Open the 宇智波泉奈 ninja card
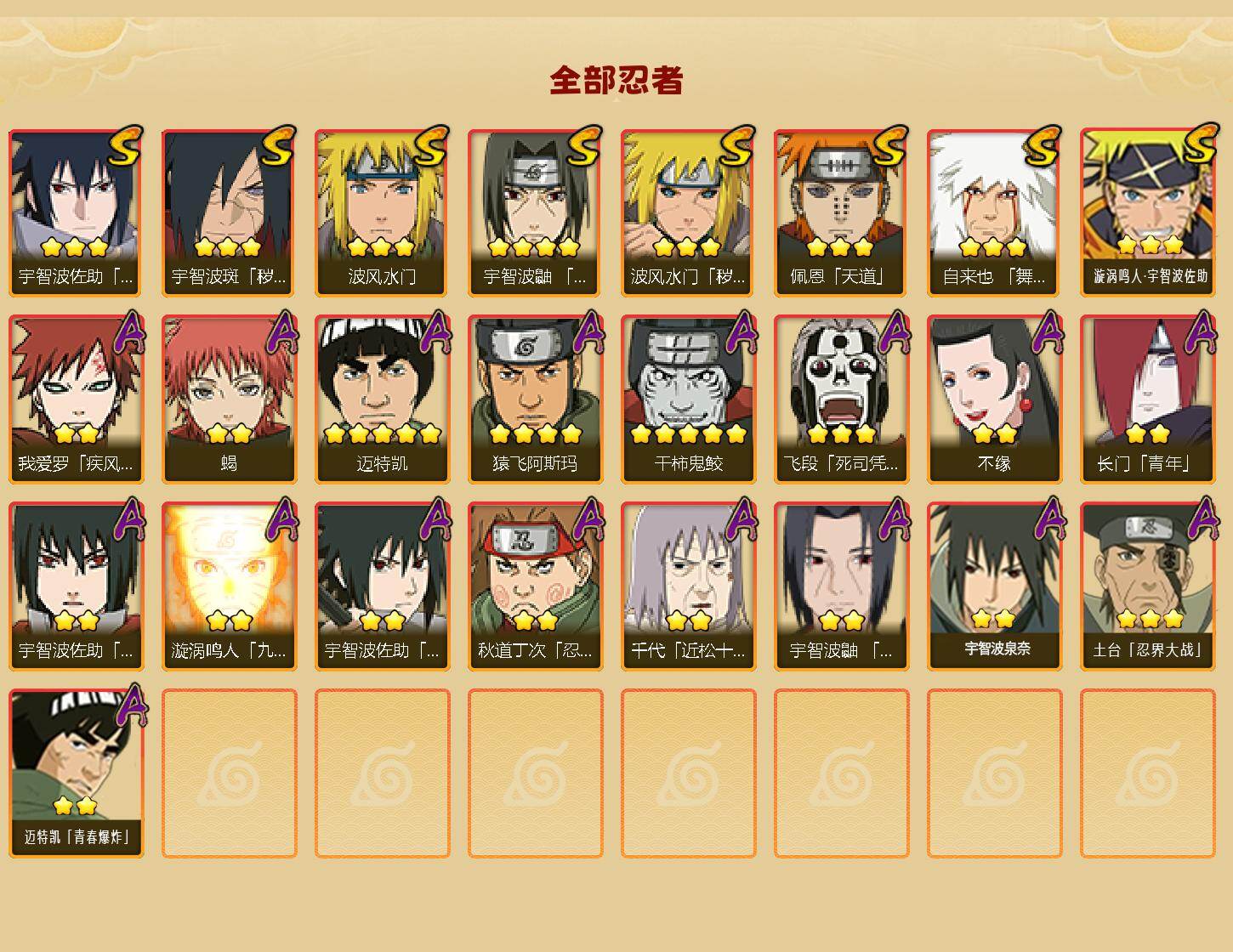The width and height of the screenshot is (1233, 952). (x=995, y=586)
